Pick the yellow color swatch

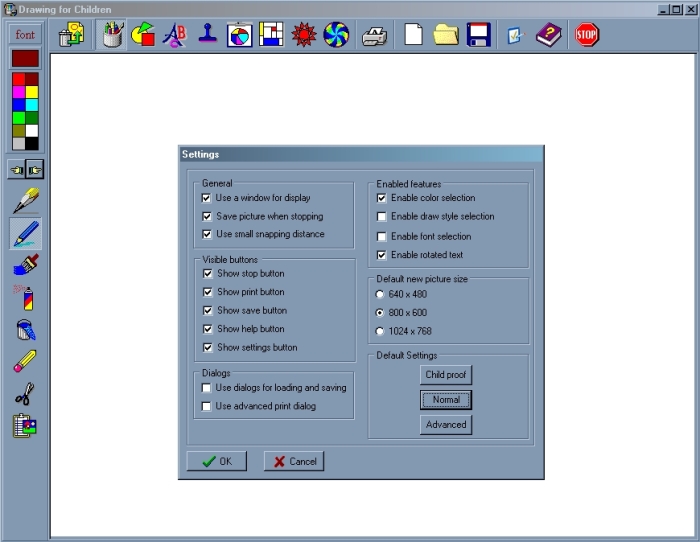[x=32, y=92]
